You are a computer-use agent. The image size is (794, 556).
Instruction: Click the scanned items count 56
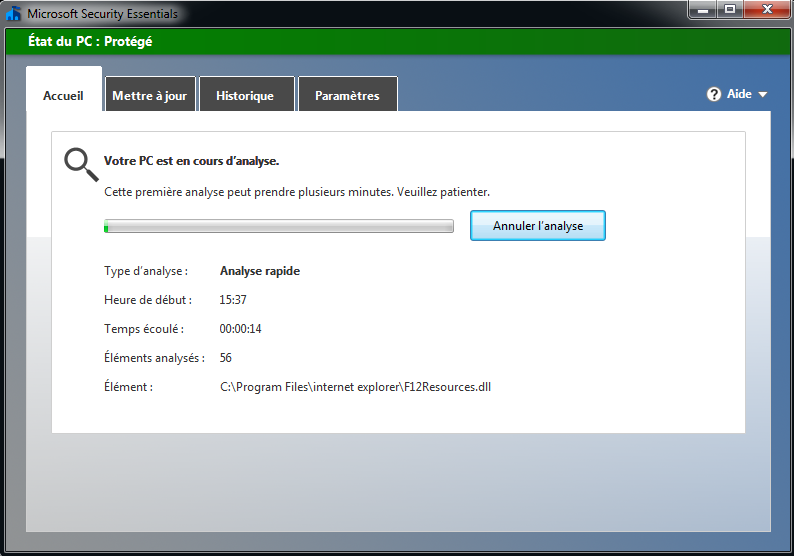coord(226,358)
